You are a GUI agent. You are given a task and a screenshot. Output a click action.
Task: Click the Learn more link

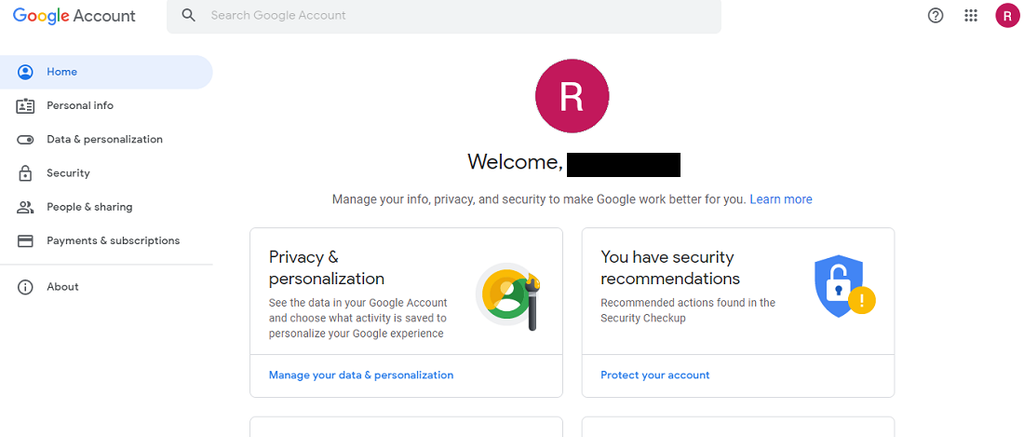point(781,200)
